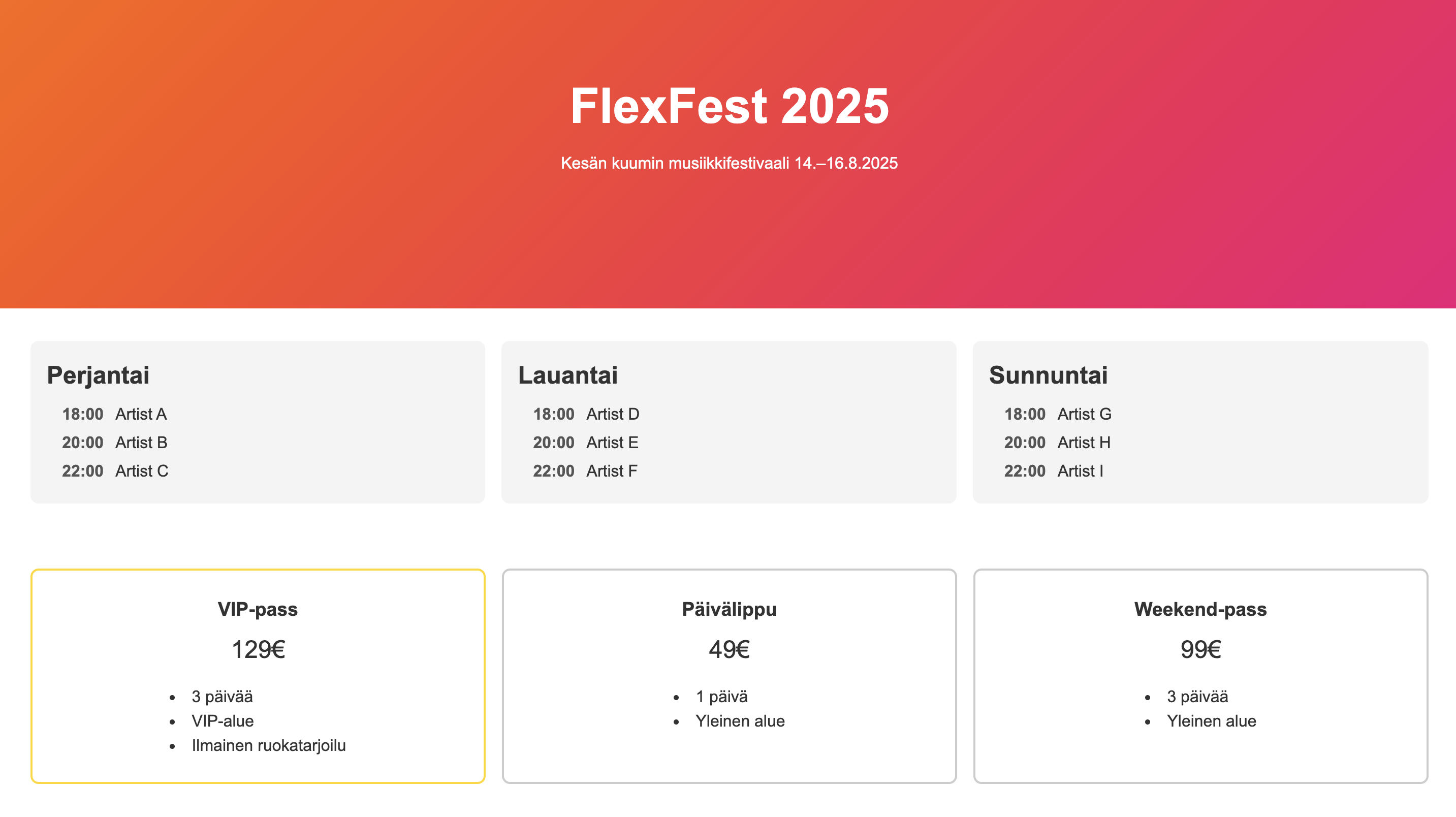
Task: Click the Ilmainen ruokatarjoilu list item
Action: (268, 745)
